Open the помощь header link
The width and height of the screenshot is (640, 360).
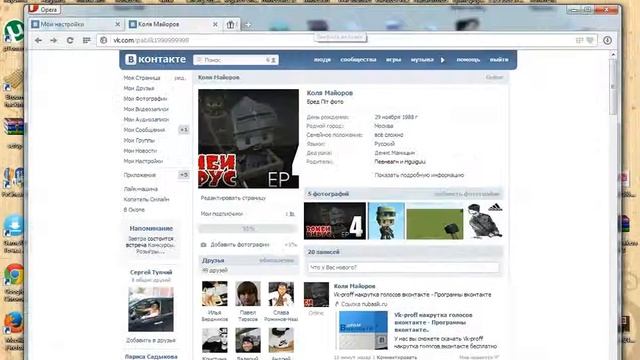[468, 60]
